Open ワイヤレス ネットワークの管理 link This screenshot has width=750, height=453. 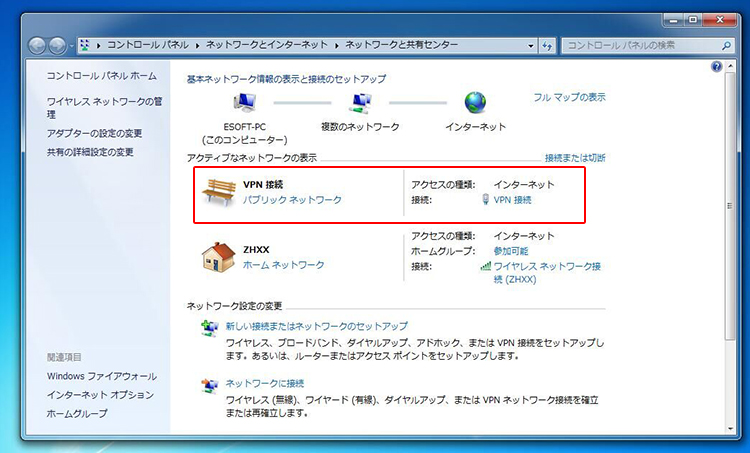tap(104, 108)
